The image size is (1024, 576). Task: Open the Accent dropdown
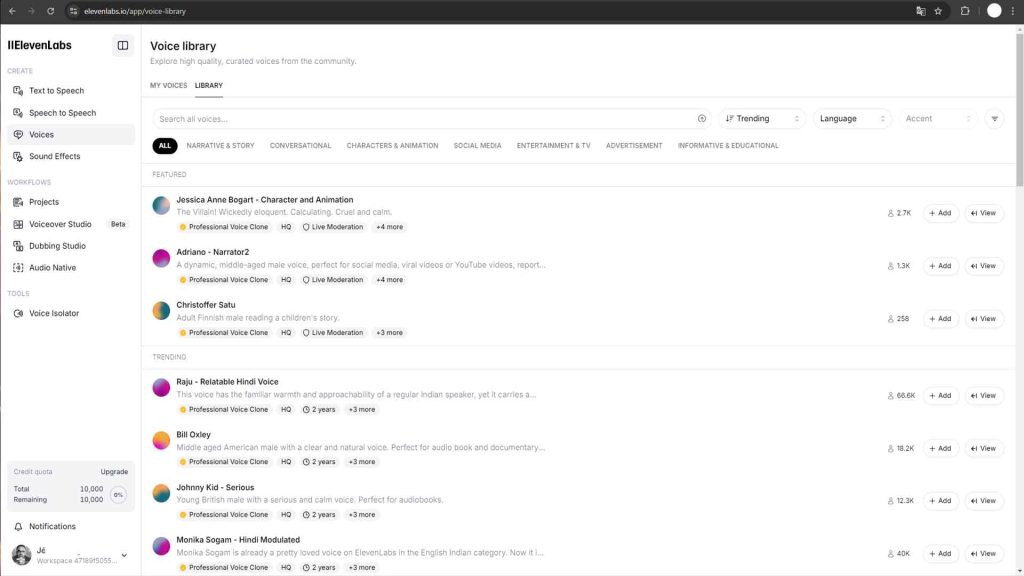click(x=938, y=119)
